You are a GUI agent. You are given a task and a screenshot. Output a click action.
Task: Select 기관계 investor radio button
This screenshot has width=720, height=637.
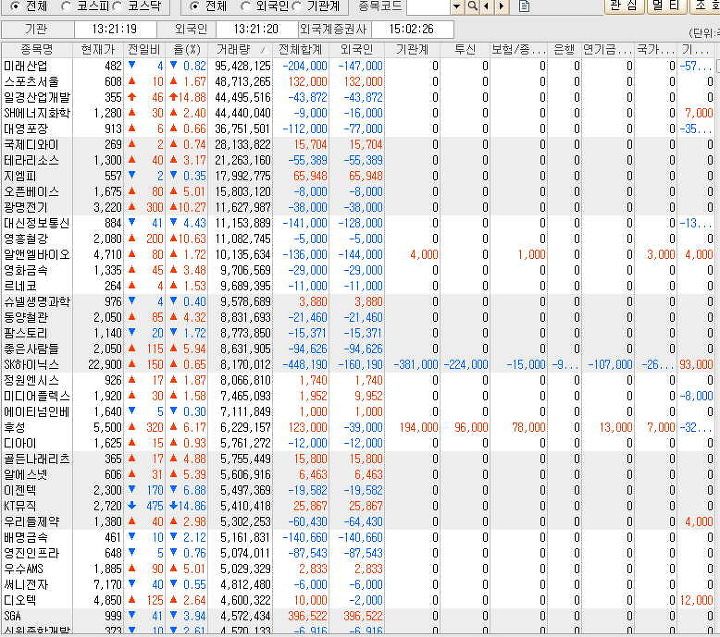pyautogui.click(x=297, y=6)
